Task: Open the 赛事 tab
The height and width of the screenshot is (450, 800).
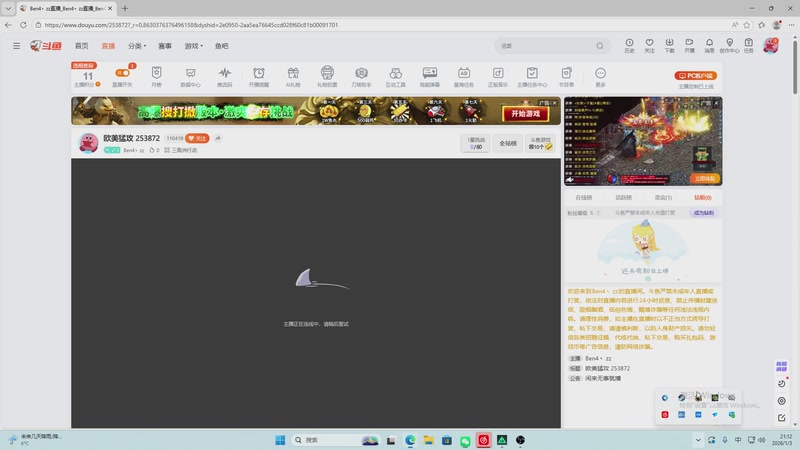Action: (165, 46)
